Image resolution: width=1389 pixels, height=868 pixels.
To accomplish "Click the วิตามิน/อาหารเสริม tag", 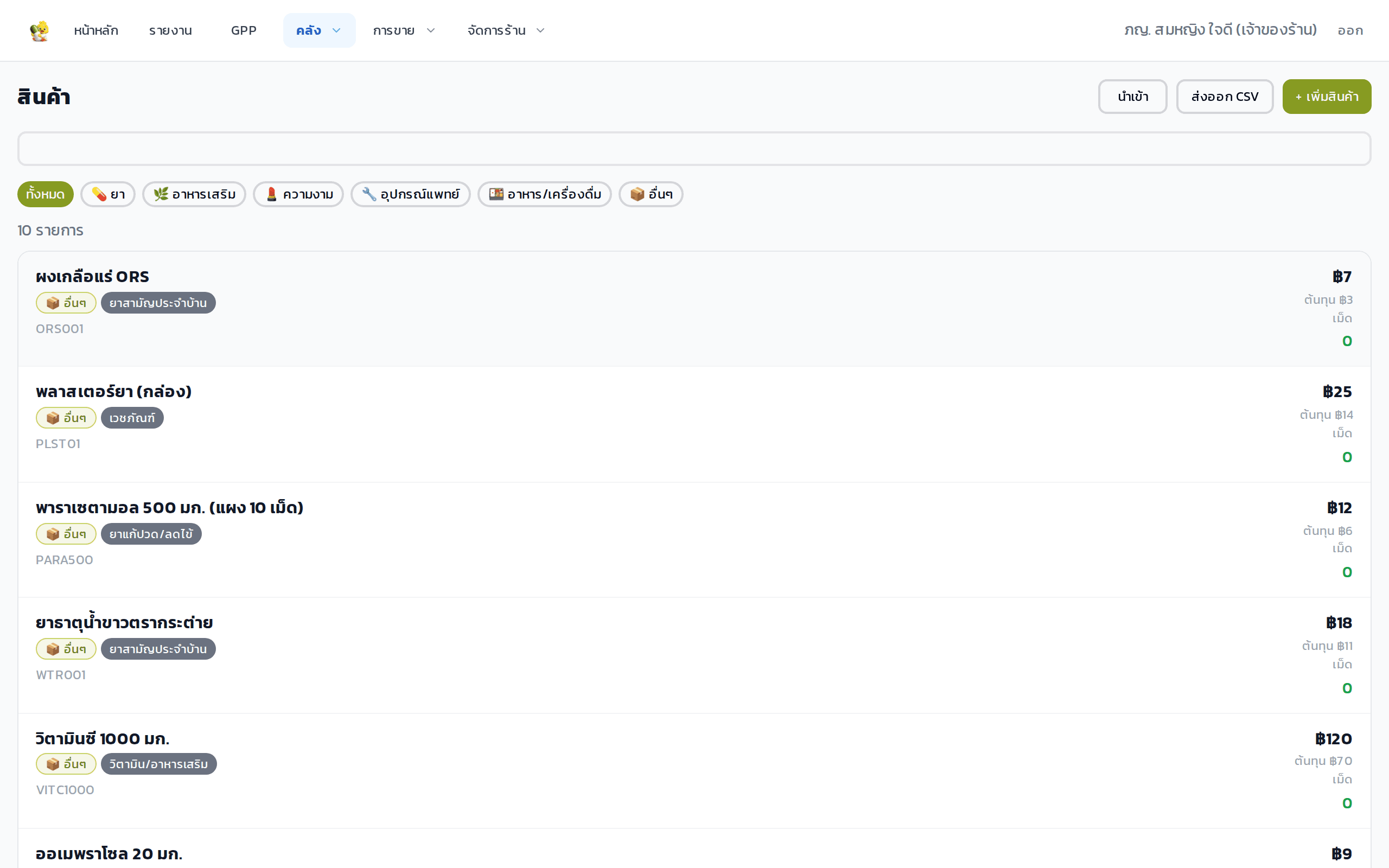I will (159, 764).
